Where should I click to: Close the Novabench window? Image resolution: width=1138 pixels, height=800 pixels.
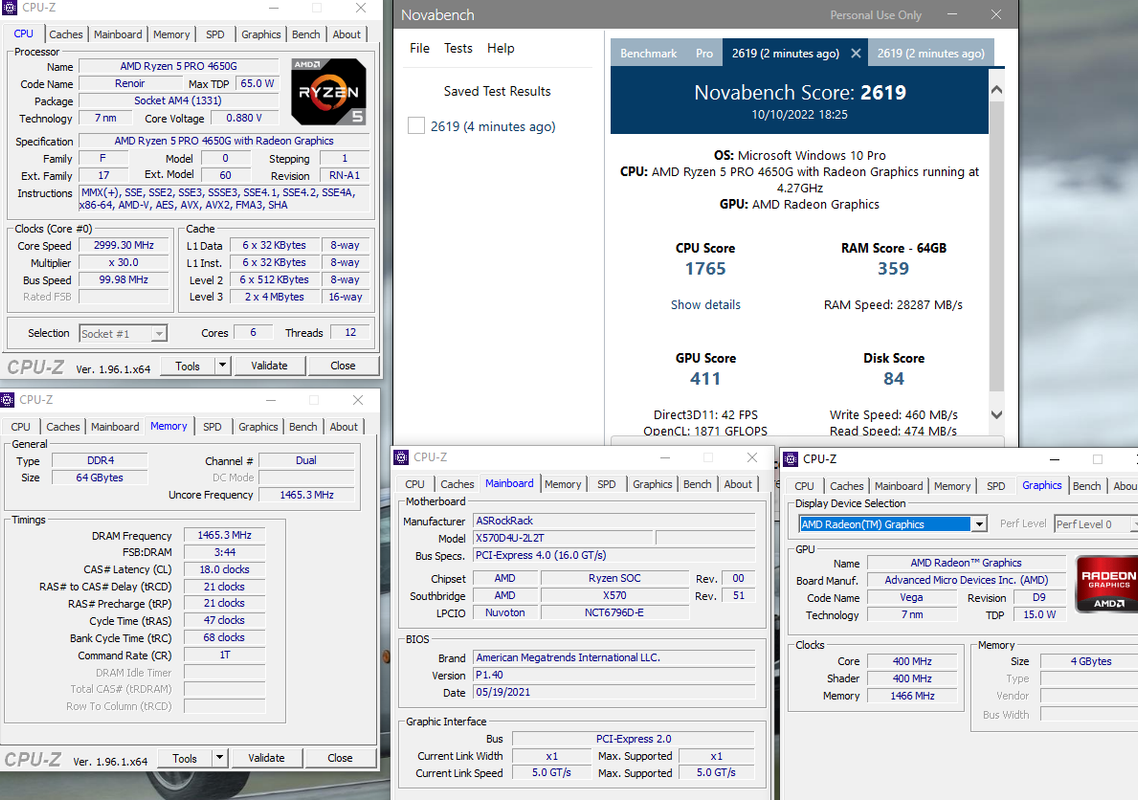(x=996, y=15)
